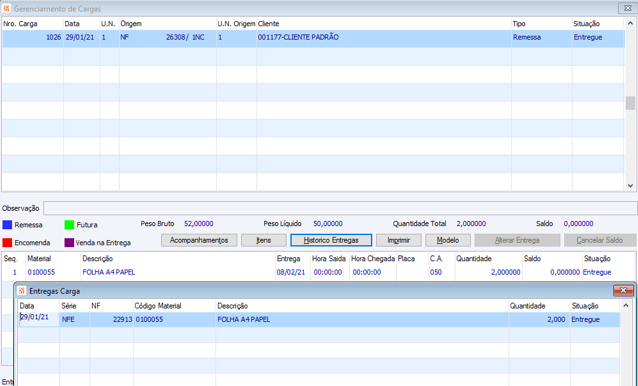Screen dimensions: 638x386
Task: Click the red Encomenda color swatch
Action: 7,242
